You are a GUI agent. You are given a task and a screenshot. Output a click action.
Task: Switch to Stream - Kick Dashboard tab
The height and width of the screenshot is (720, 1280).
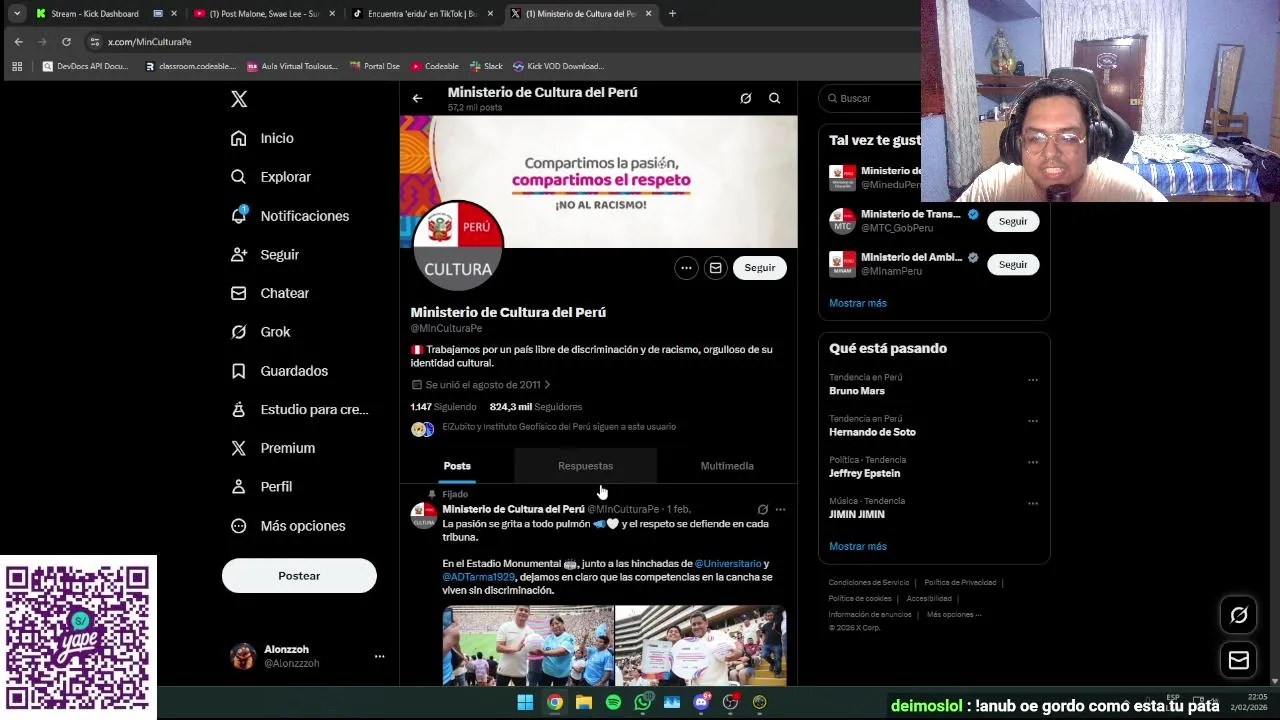[x=108, y=14]
